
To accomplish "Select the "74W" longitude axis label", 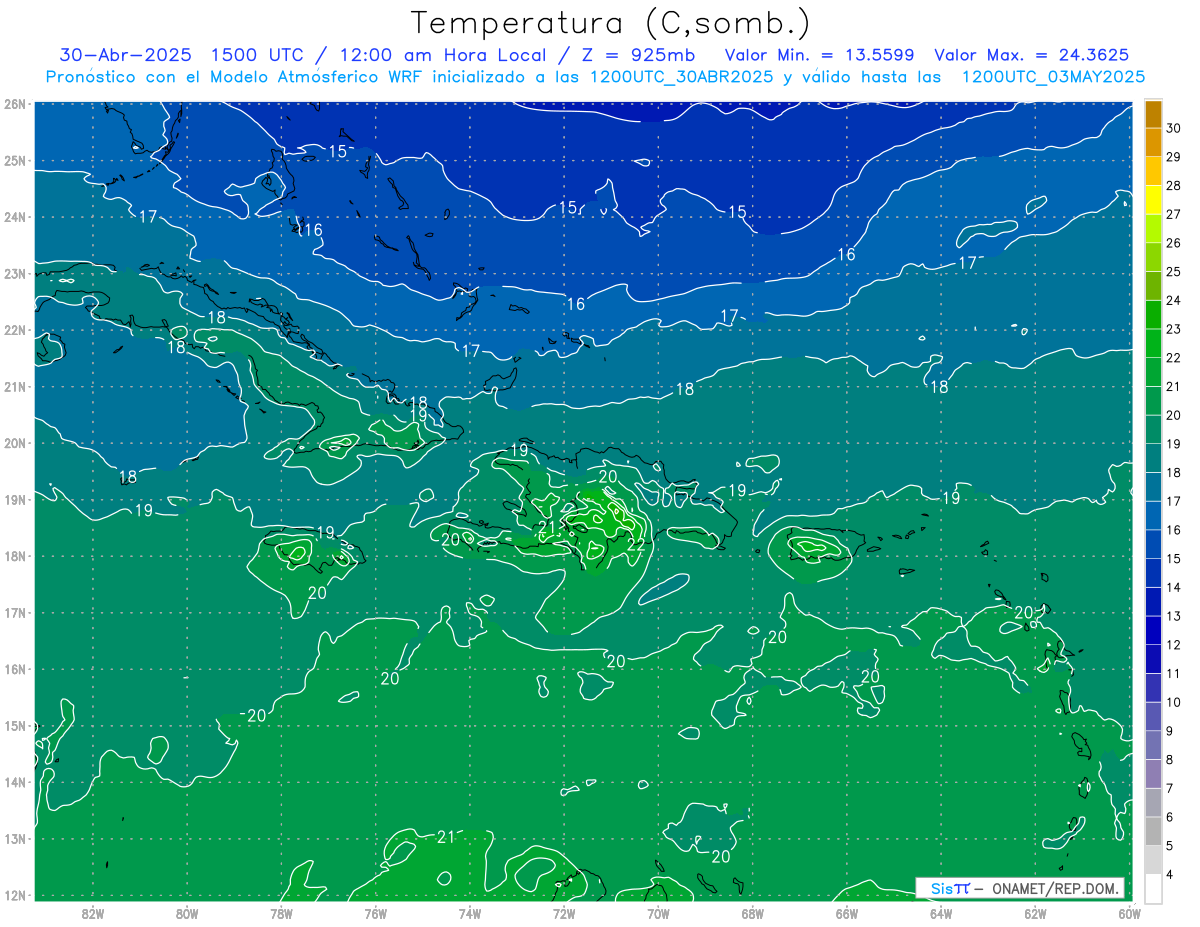I will tap(470, 912).
